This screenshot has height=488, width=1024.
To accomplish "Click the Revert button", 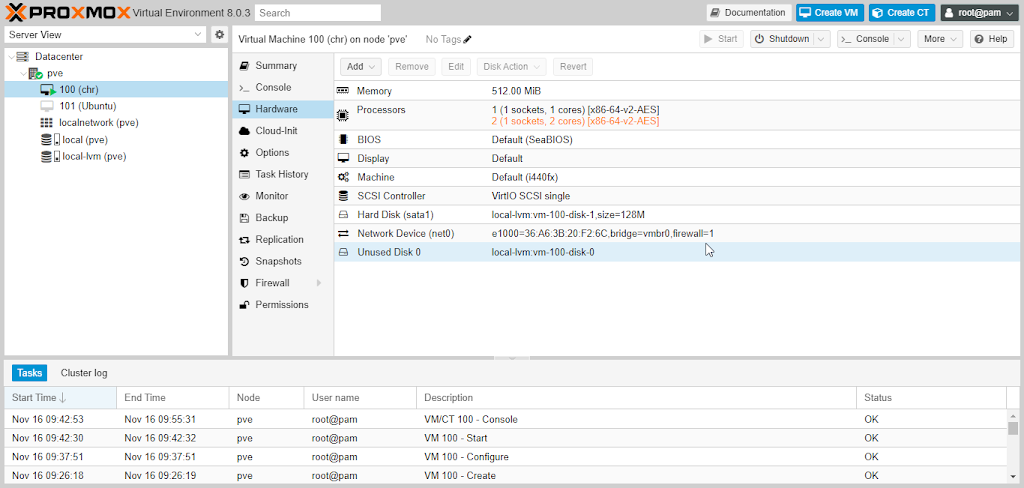I will pos(573,67).
